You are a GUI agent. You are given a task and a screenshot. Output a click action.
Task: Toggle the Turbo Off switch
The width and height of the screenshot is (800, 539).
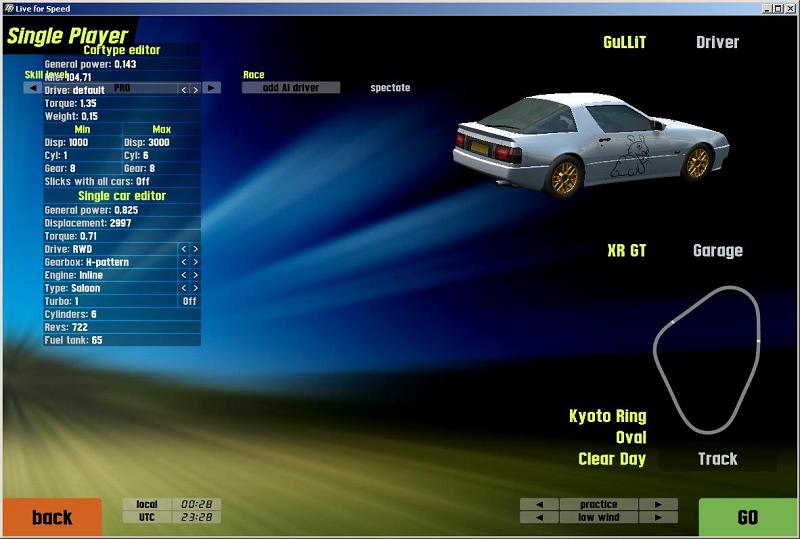tap(189, 301)
